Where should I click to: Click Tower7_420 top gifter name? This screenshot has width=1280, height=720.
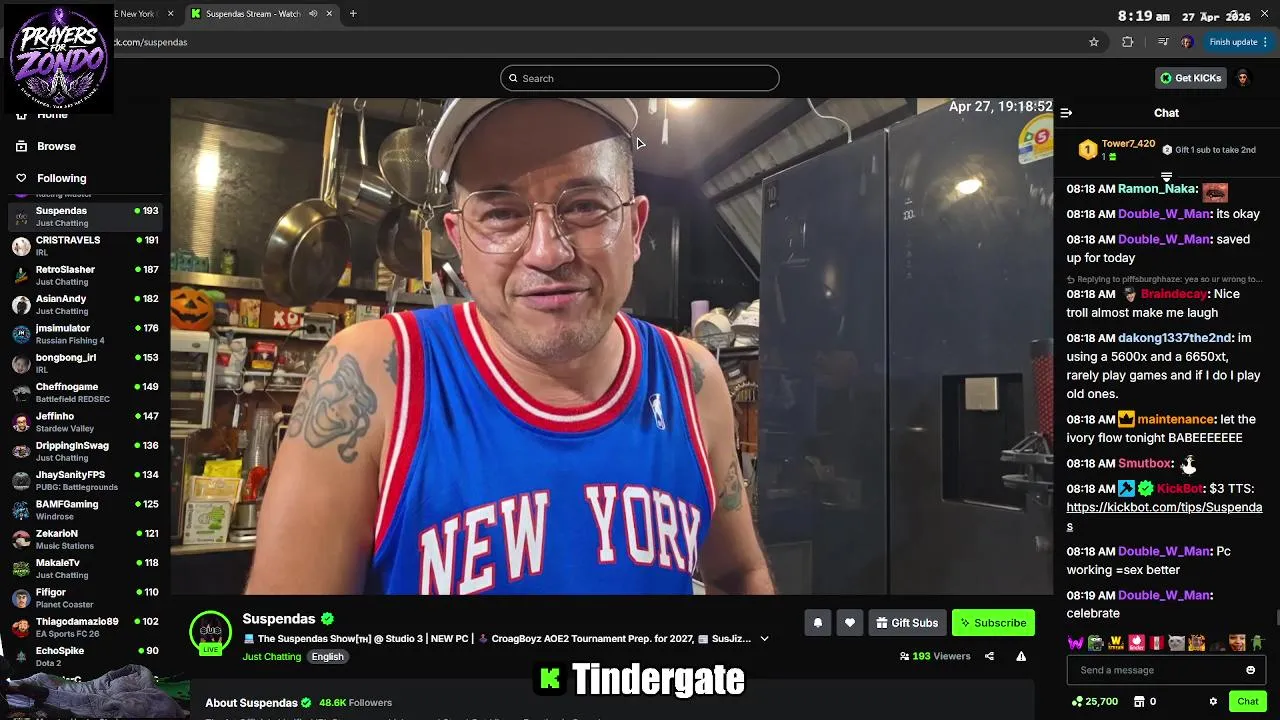click(1128, 144)
